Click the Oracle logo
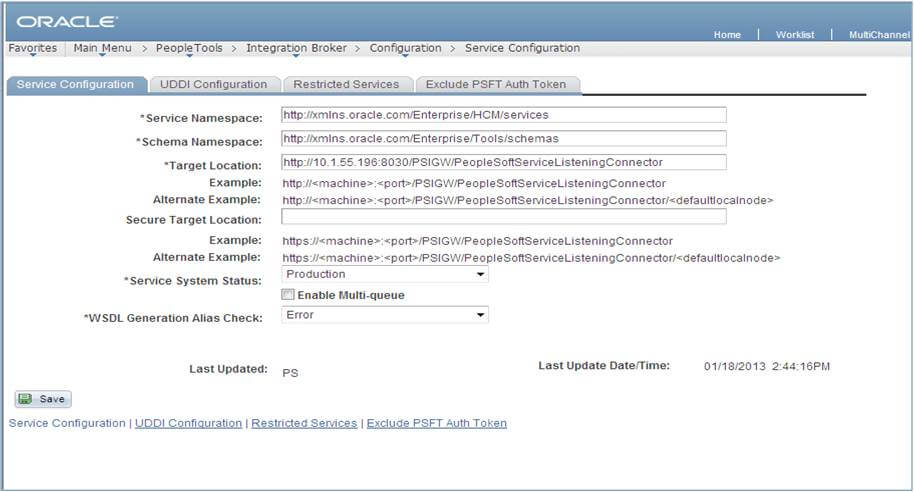This screenshot has height=492, width=914. click(67, 22)
